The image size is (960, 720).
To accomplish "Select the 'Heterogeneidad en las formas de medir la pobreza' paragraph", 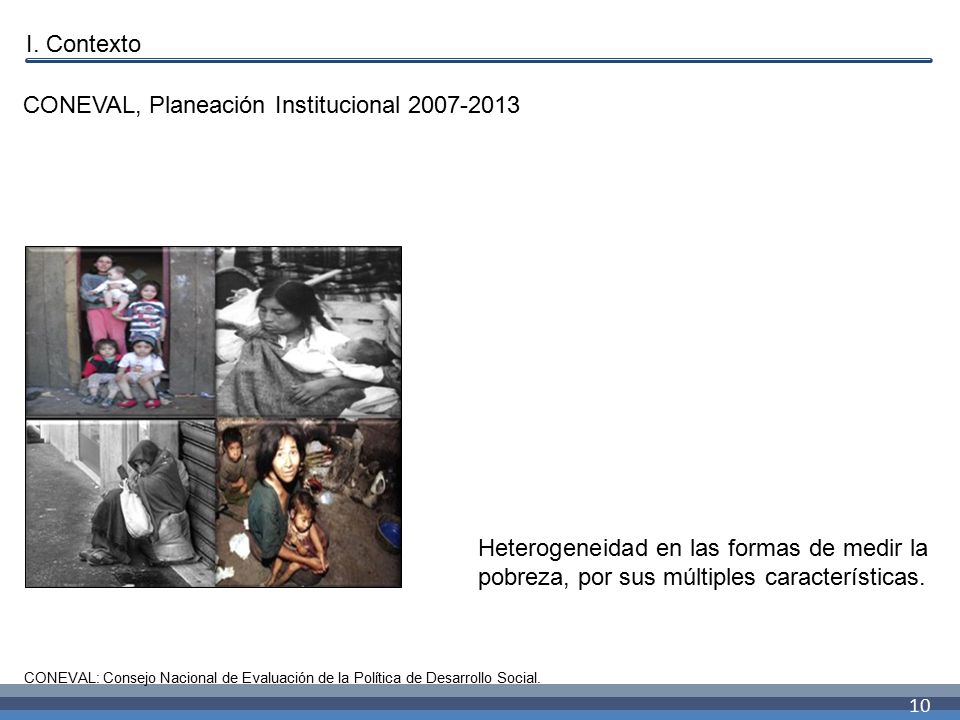I will [x=702, y=562].
